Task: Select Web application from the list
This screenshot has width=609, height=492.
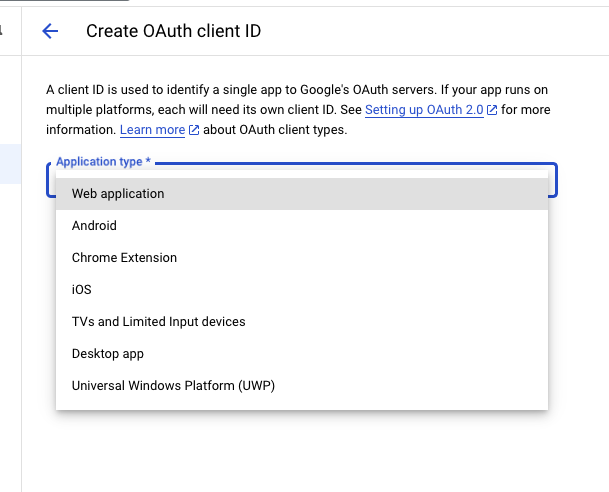Action: point(302,194)
